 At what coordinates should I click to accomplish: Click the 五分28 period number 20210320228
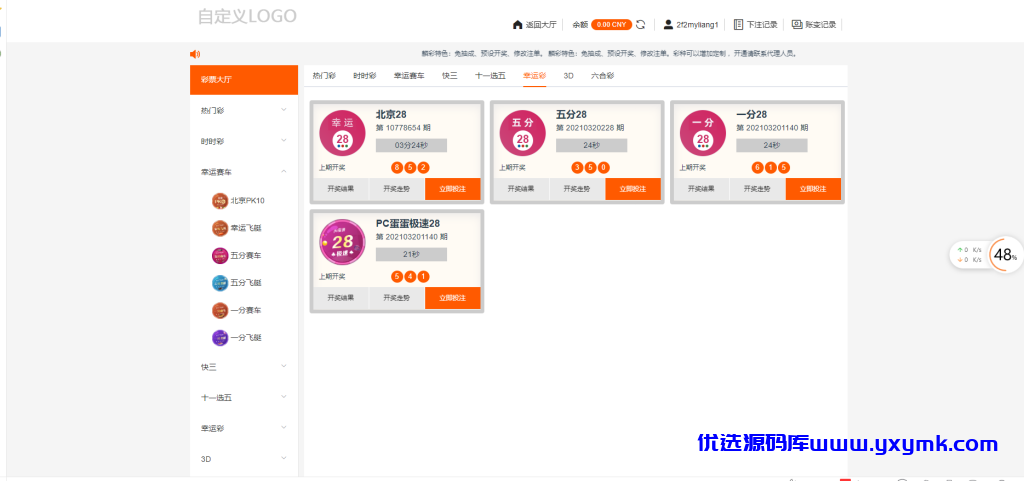590,128
